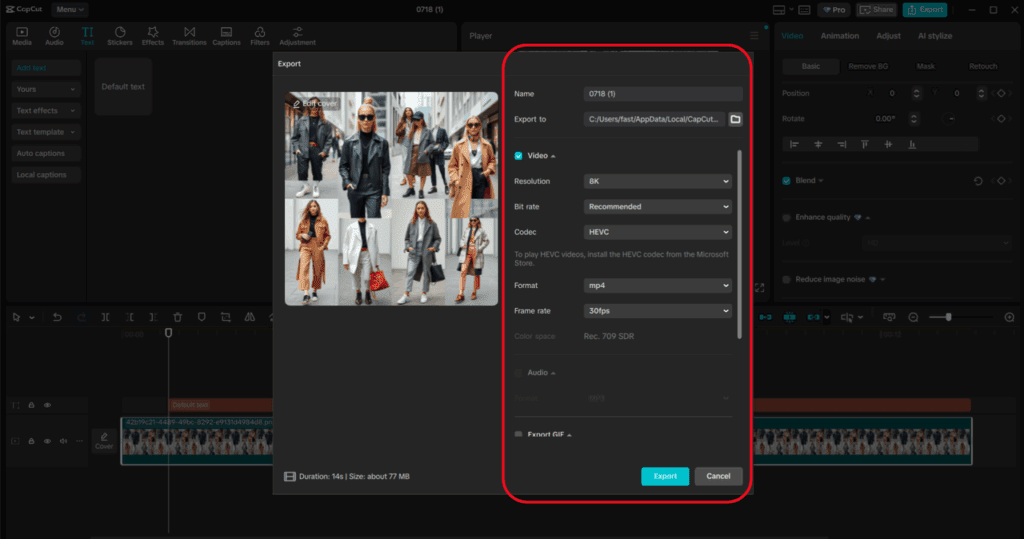
Task: Select the Remove BG sub-tab
Action: (x=868, y=66)
